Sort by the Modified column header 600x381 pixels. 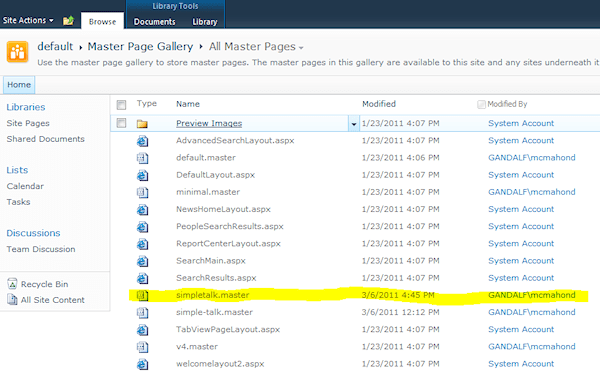point(379,104)
